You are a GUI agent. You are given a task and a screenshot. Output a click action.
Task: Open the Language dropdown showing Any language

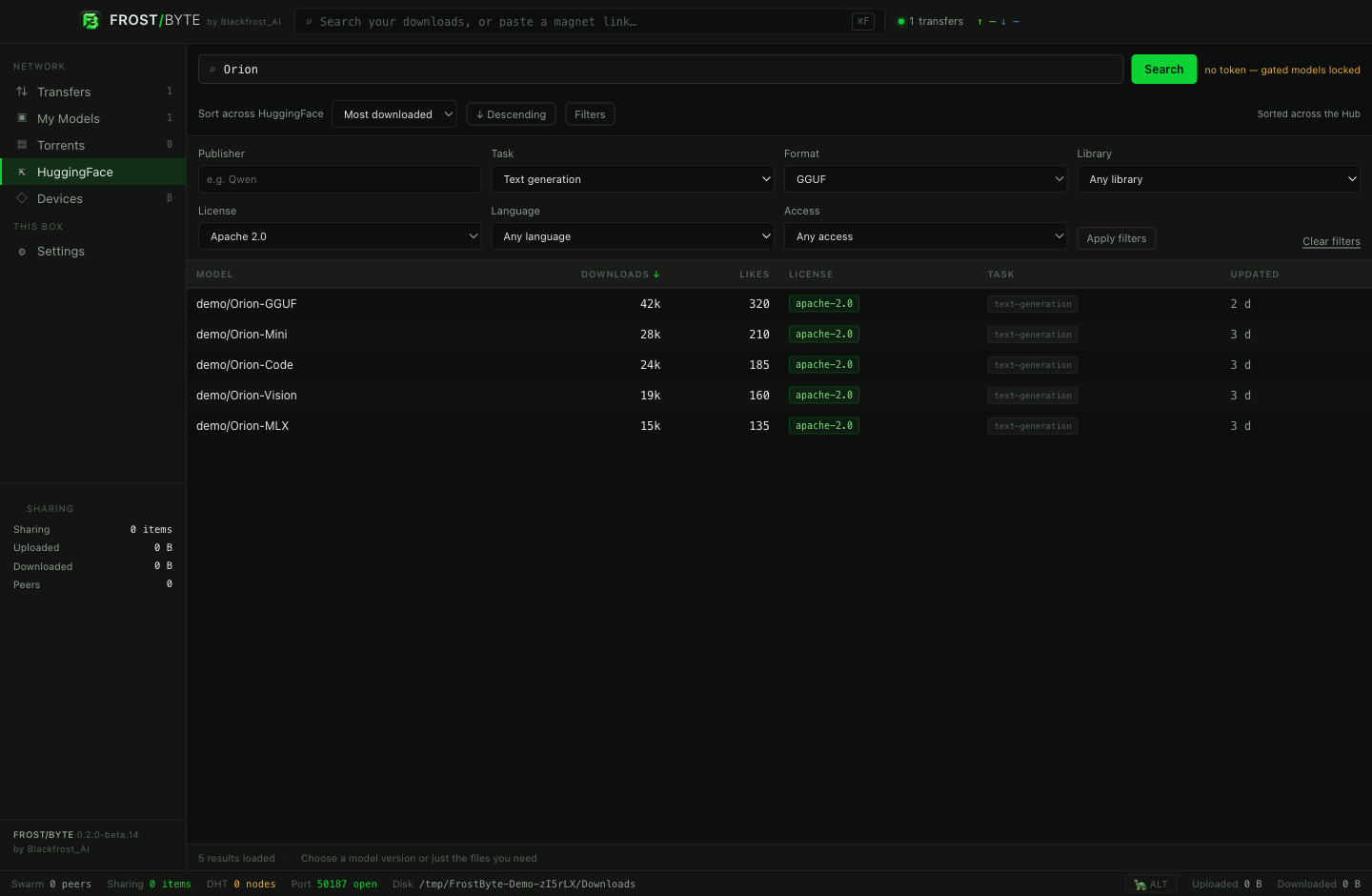click(x=633, y=236)
